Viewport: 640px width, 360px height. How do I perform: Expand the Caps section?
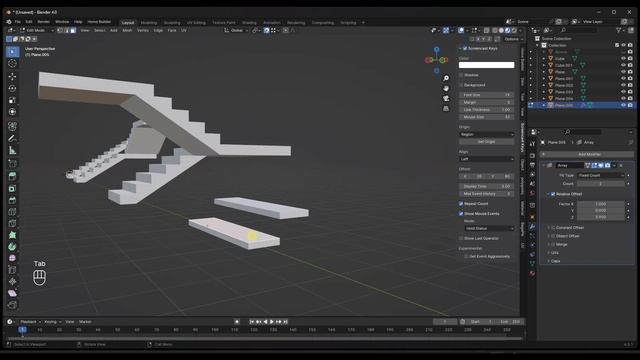tap(556, 261)
